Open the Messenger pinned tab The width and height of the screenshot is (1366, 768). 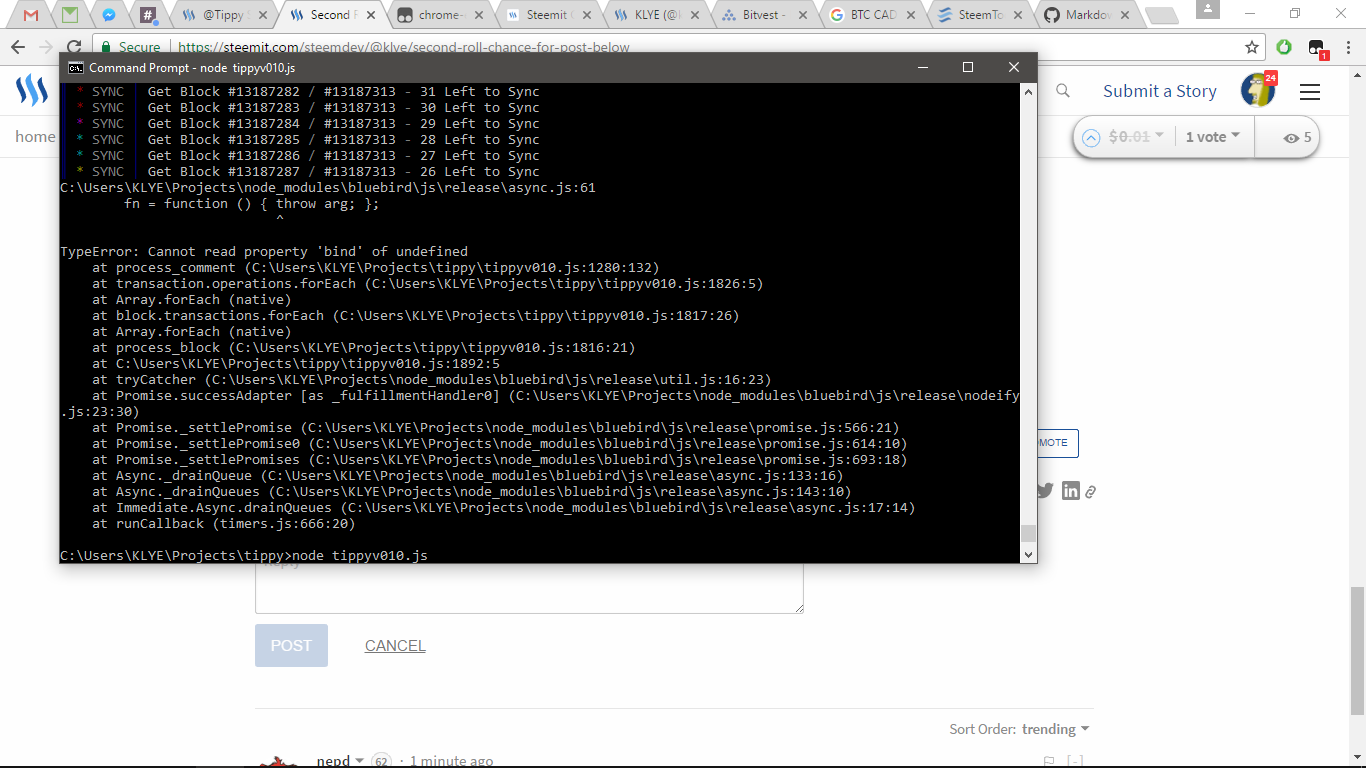(109, 16)
